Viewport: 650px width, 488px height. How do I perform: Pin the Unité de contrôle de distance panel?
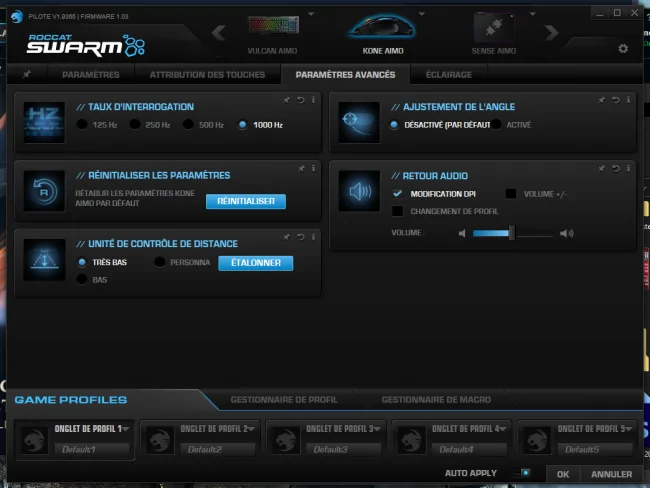click(x=286, y=237)
